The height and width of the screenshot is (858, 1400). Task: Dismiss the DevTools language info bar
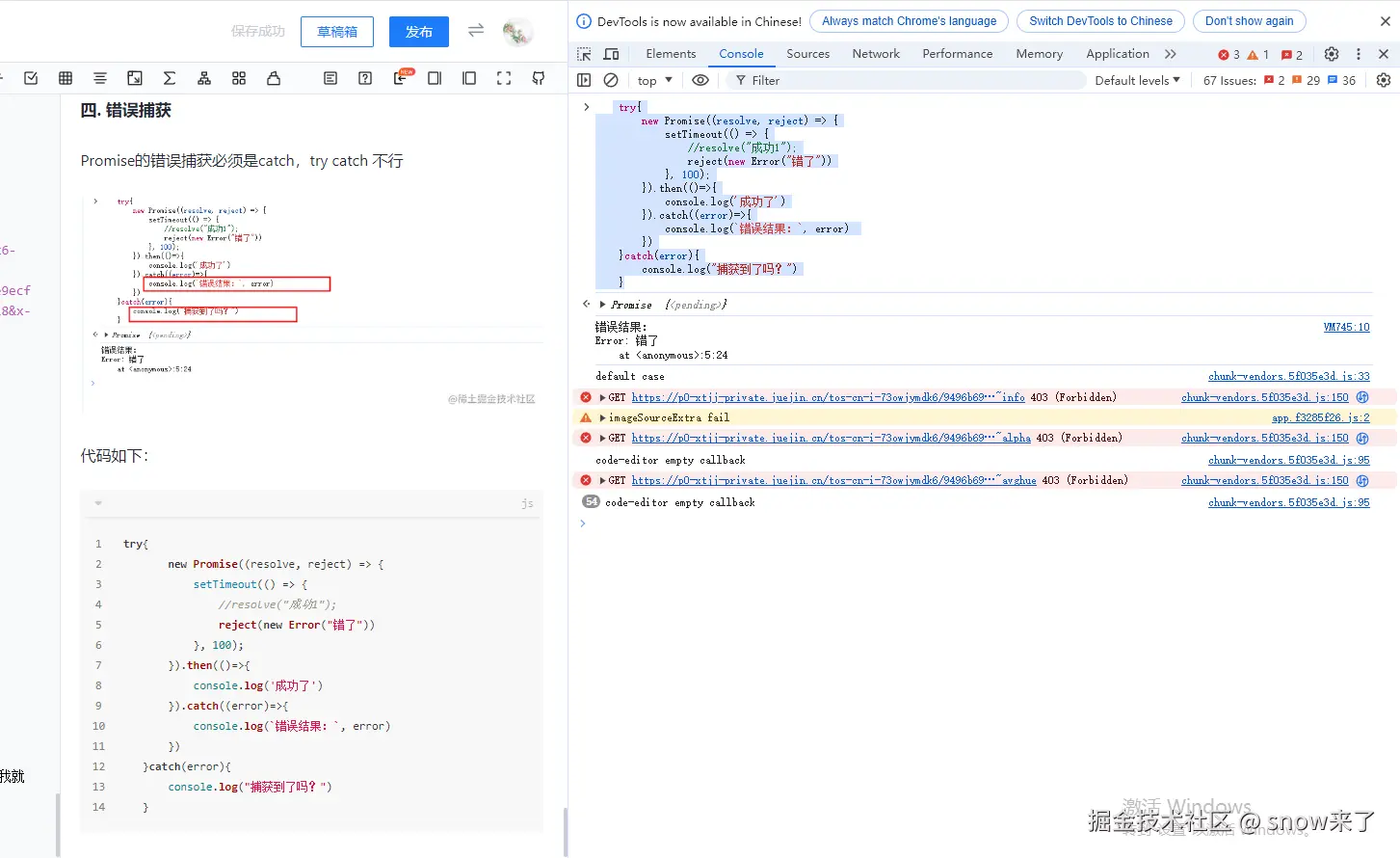click(1386, 21)
